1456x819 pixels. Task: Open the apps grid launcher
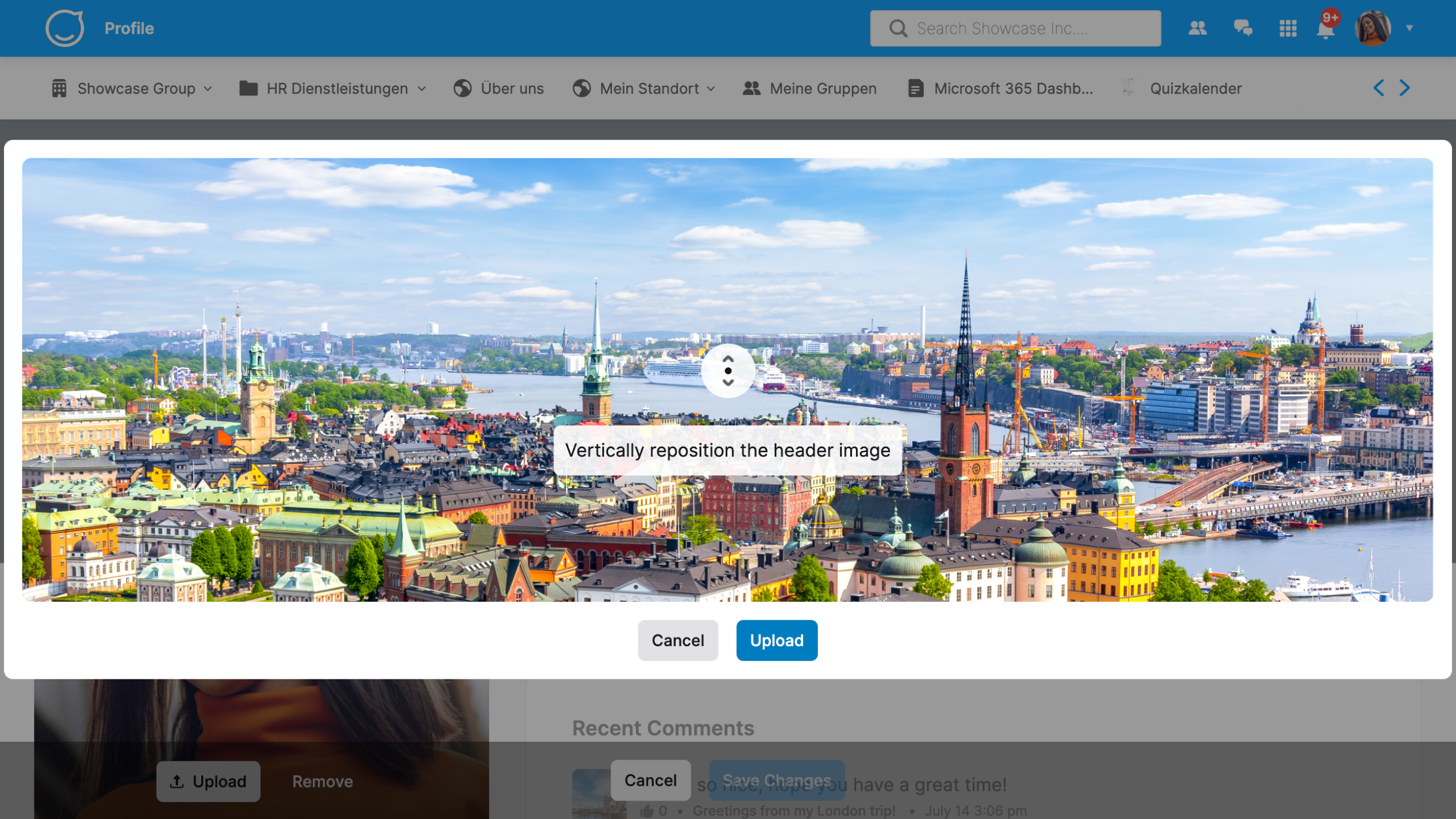click(x=1288, y=27)
